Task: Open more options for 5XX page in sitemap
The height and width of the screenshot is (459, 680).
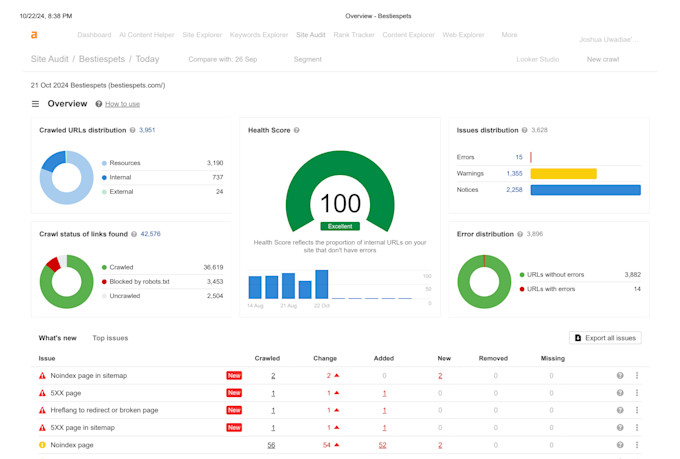Action: [637, 428]
